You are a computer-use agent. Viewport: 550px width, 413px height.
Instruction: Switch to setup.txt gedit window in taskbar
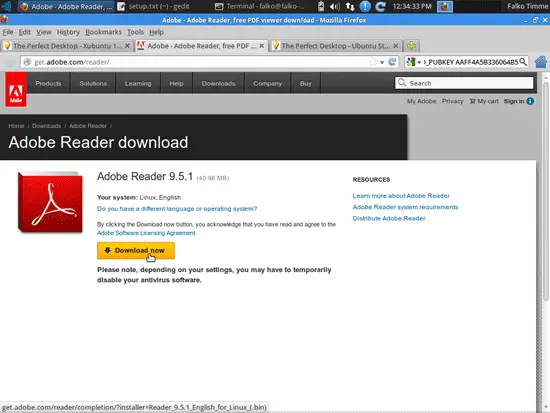[154, 6]
